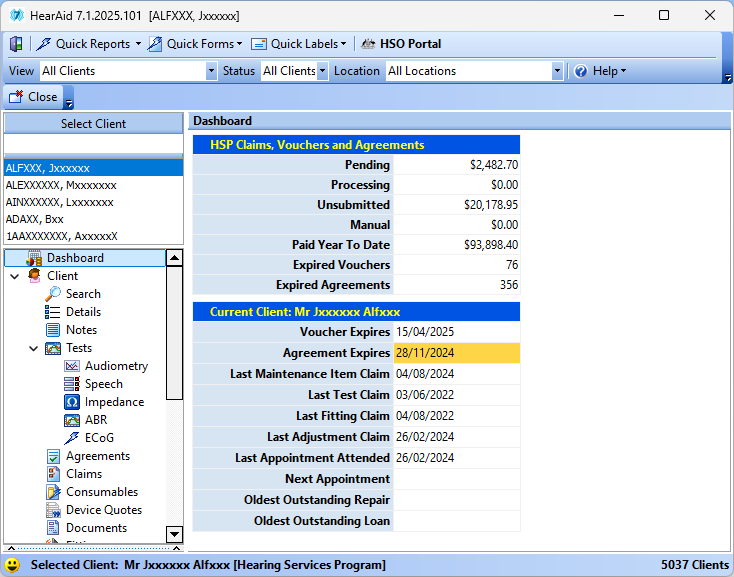Collapse the Tests tree node
This screenshot has height=577, width=734.
(34, 348)
